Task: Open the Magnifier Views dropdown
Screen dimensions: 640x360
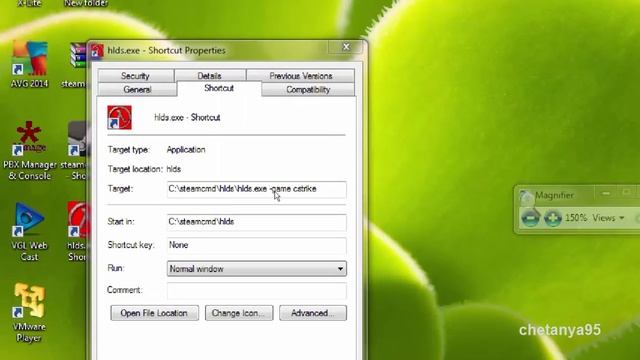Action: coord(608,218)
